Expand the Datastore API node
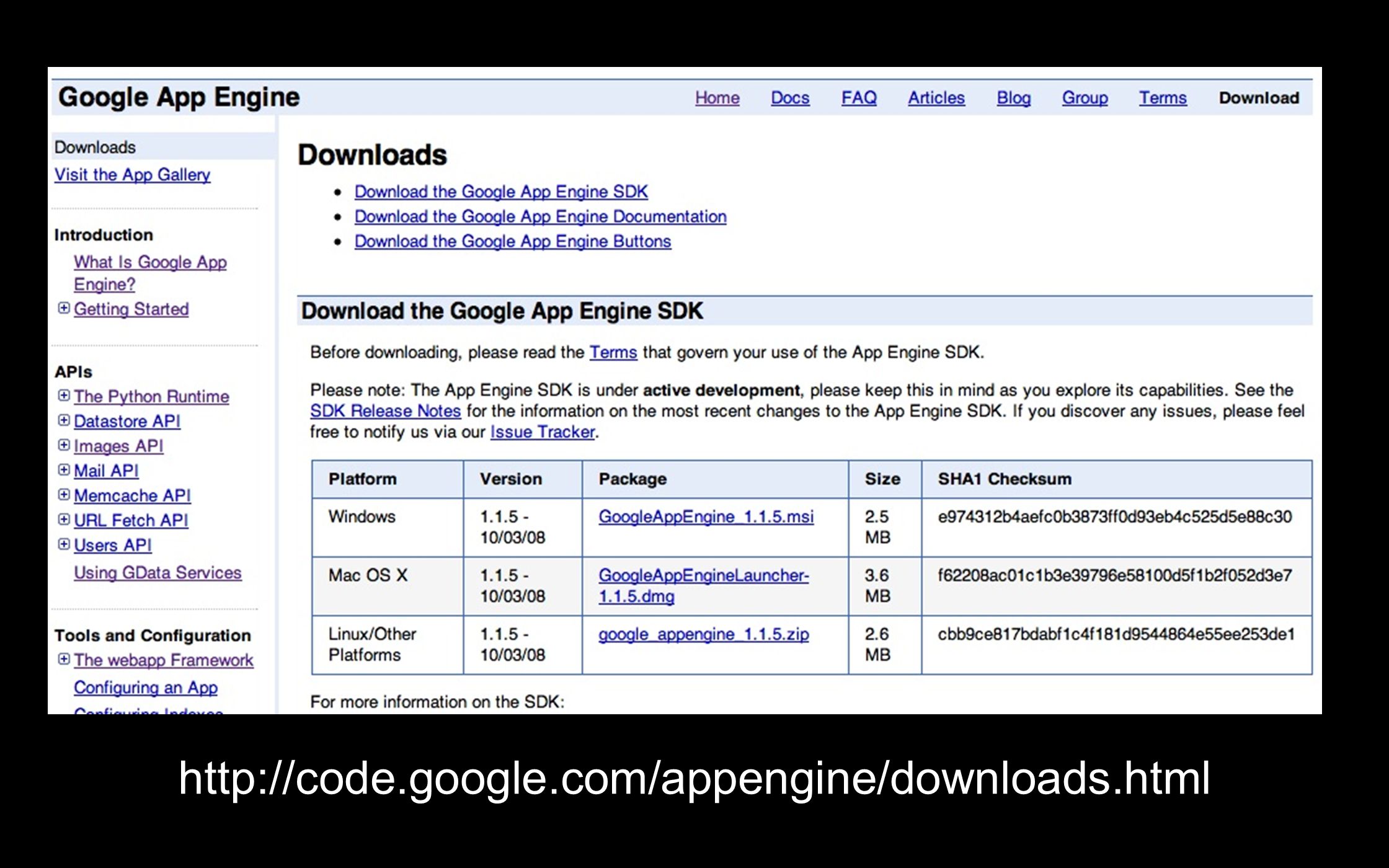The width and height of the screenshot is (1389, 868). coord(64,420)
